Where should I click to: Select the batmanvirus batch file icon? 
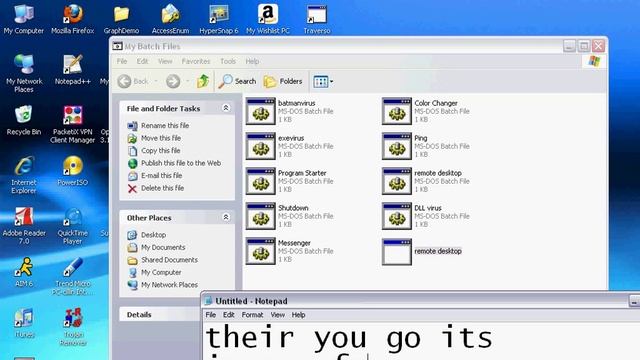tap(261, 111)
